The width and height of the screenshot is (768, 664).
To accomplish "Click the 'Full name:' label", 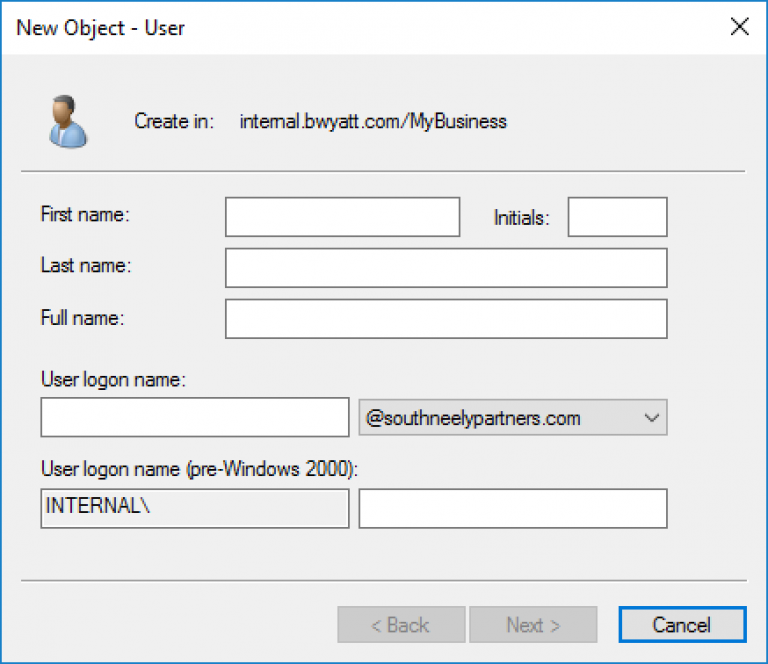I will click(x=83, y=318).
